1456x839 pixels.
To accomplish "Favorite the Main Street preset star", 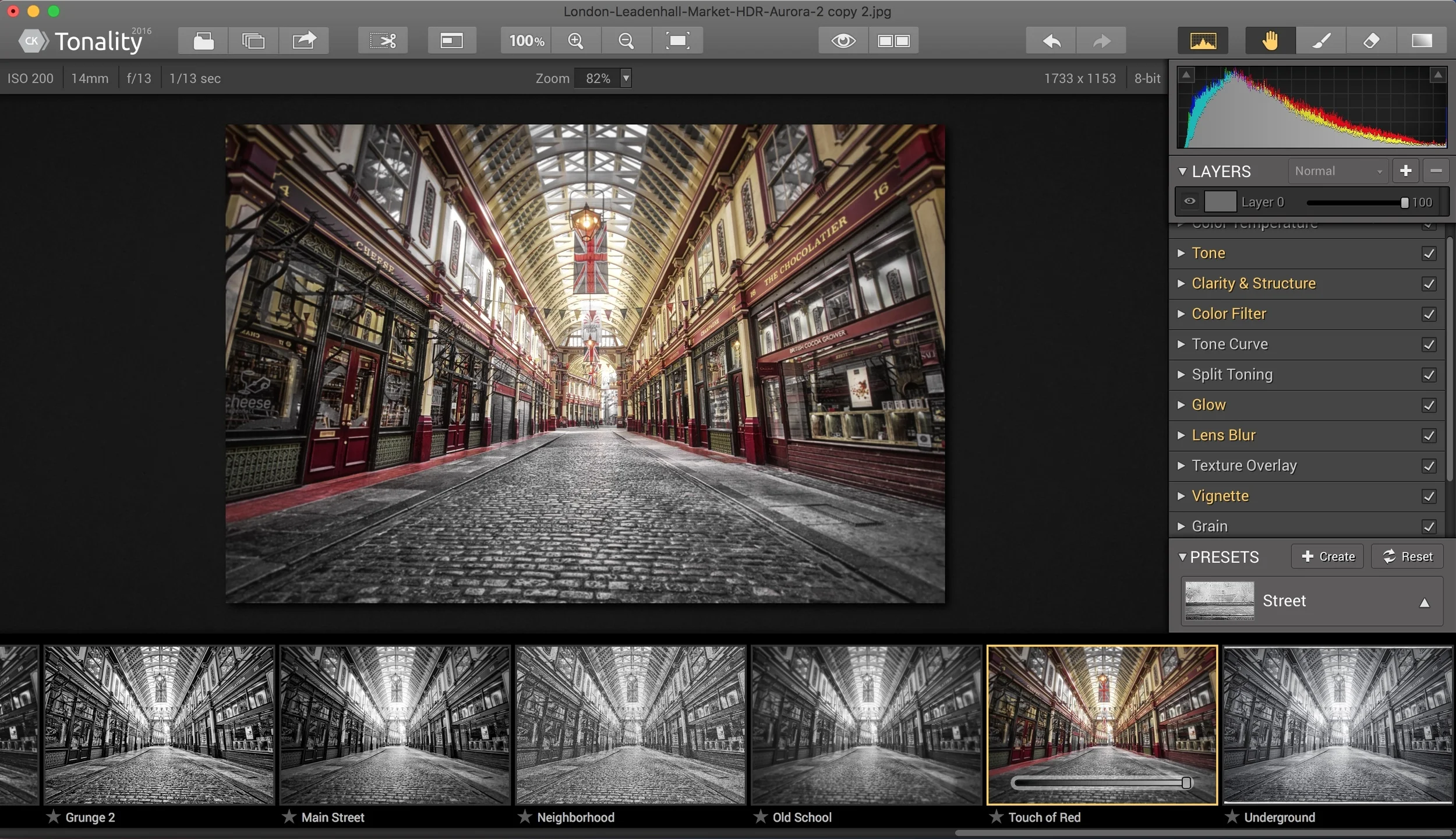I will 289,817.
